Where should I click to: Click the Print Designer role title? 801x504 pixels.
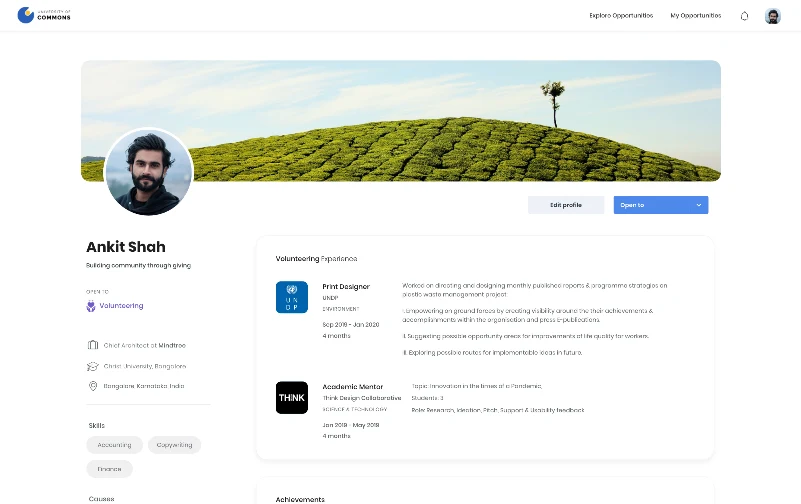point(346,286)
